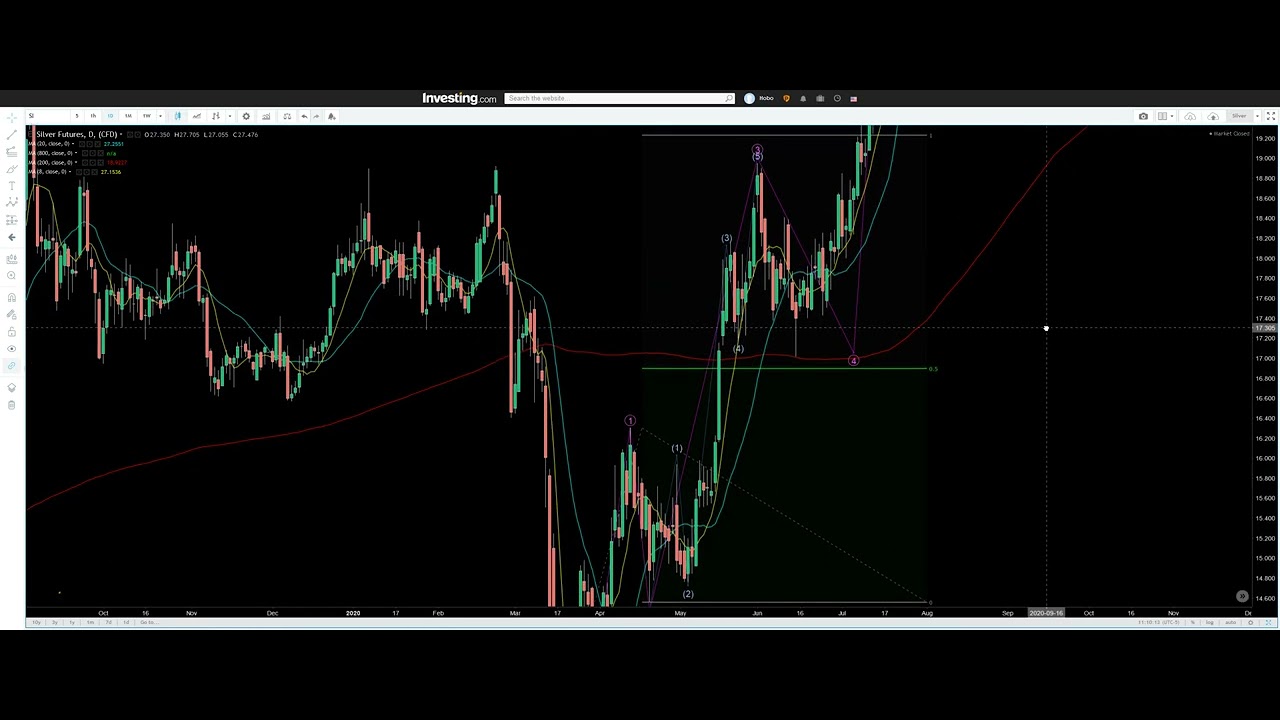This screenshot has height=720, width=1280.
Task: Open Silver Futures series dropdown arrow
Action: [x=121, y=134]
